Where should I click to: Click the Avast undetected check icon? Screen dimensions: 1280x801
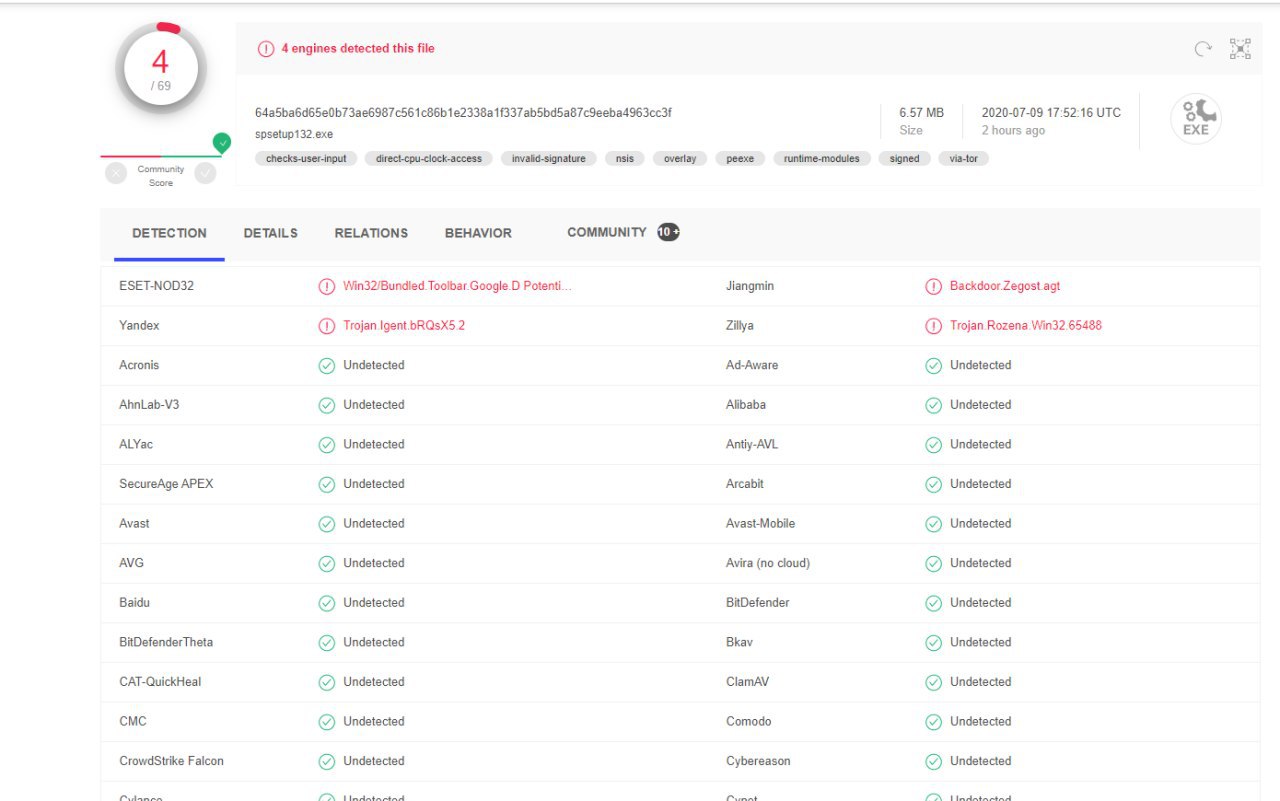(x=326, y=524)
